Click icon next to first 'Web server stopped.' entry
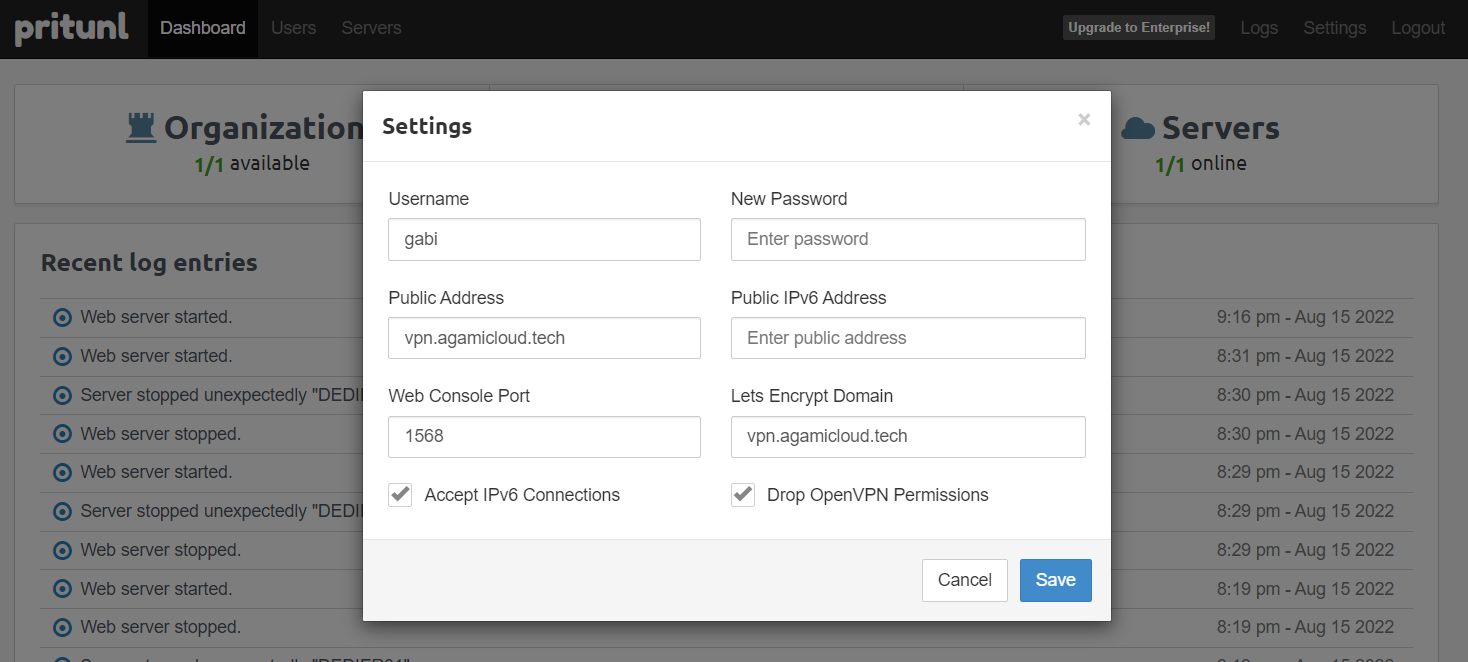 tap(62, 434)
